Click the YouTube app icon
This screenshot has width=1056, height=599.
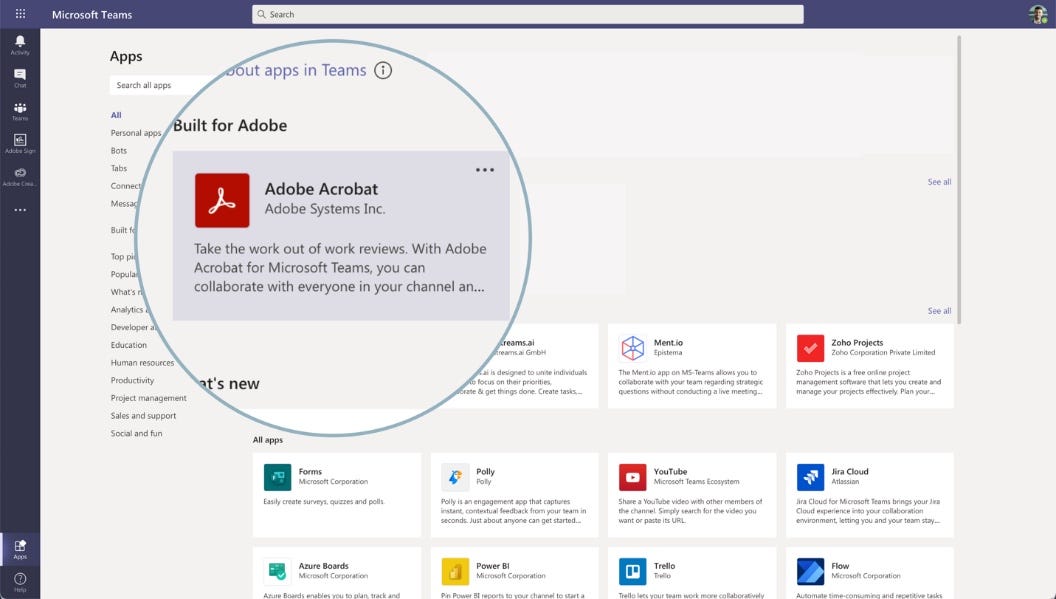[x=632, y=477]
